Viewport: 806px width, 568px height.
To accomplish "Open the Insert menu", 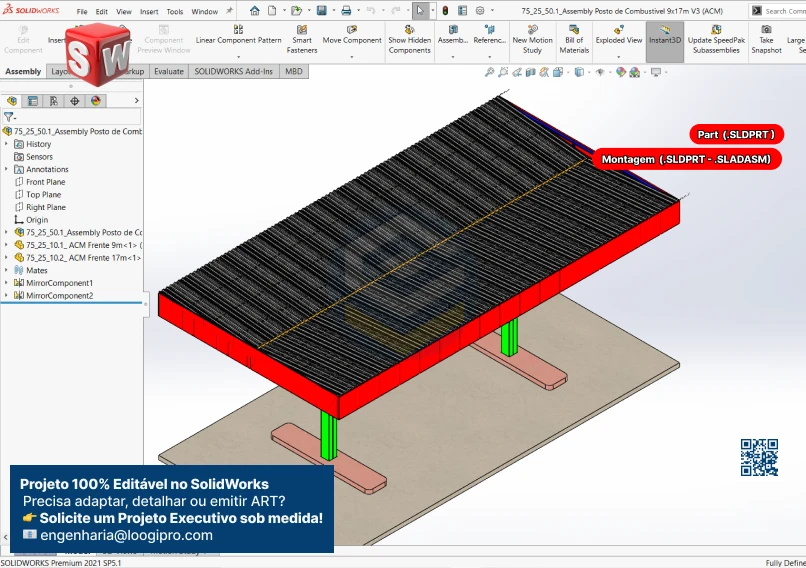I will [149, 12].
